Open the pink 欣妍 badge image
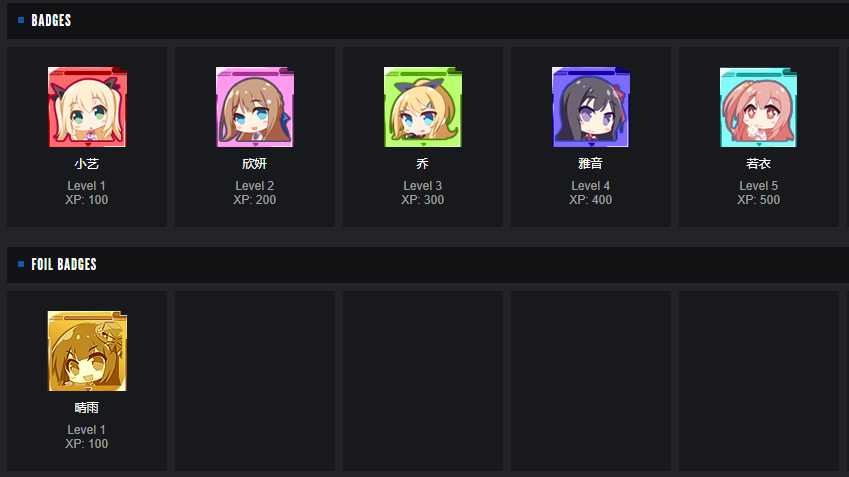Viewport: 849px width, 477px height. pyautogui.click(x=255, y=107)
